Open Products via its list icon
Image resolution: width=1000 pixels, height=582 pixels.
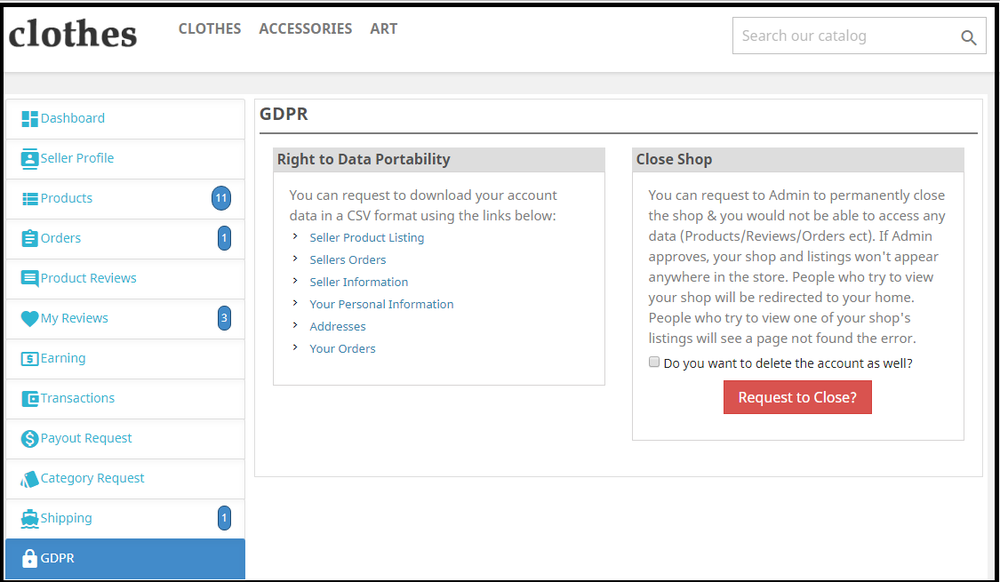tap(28, 198)
